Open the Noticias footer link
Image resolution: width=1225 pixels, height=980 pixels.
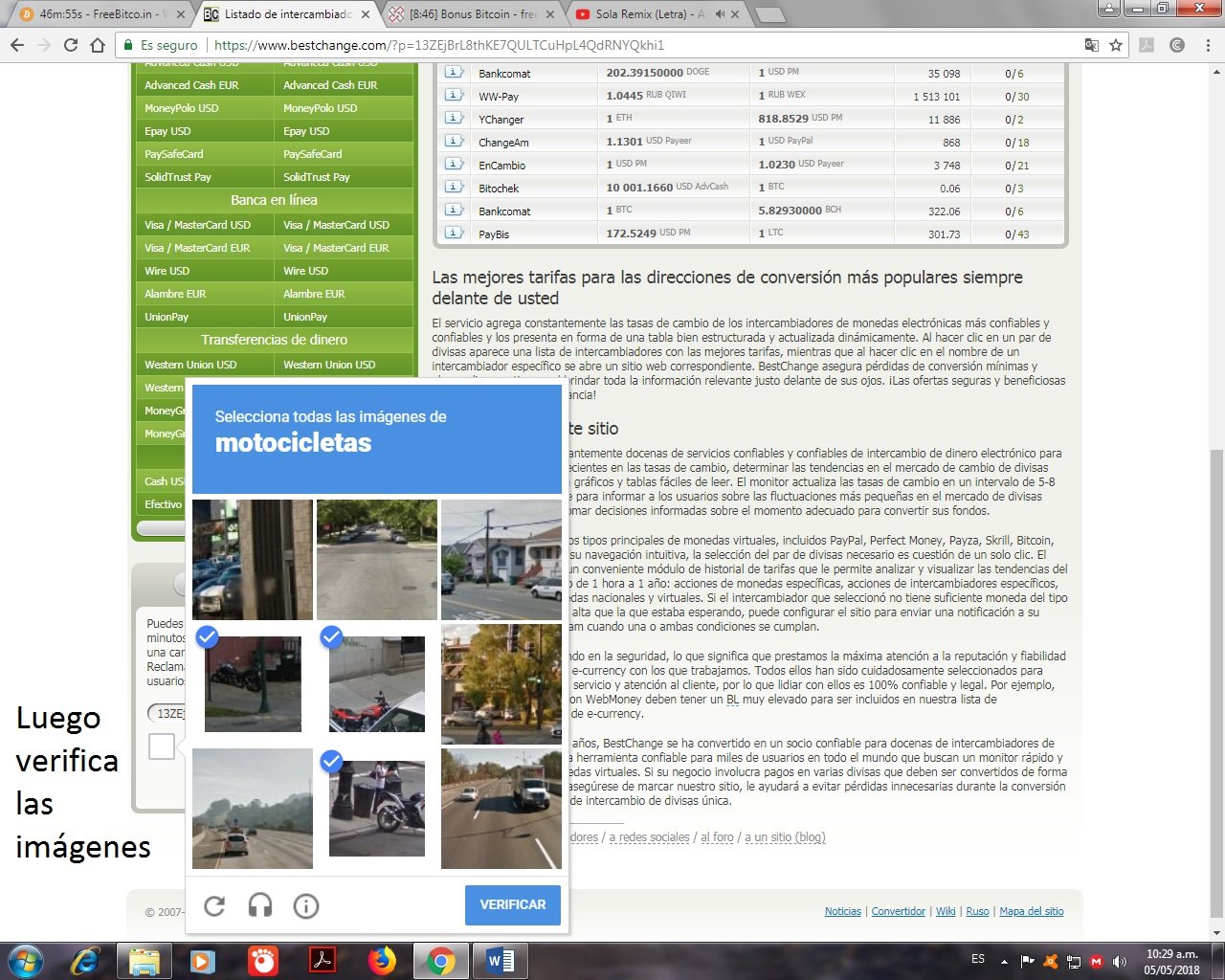pos(843,911)
